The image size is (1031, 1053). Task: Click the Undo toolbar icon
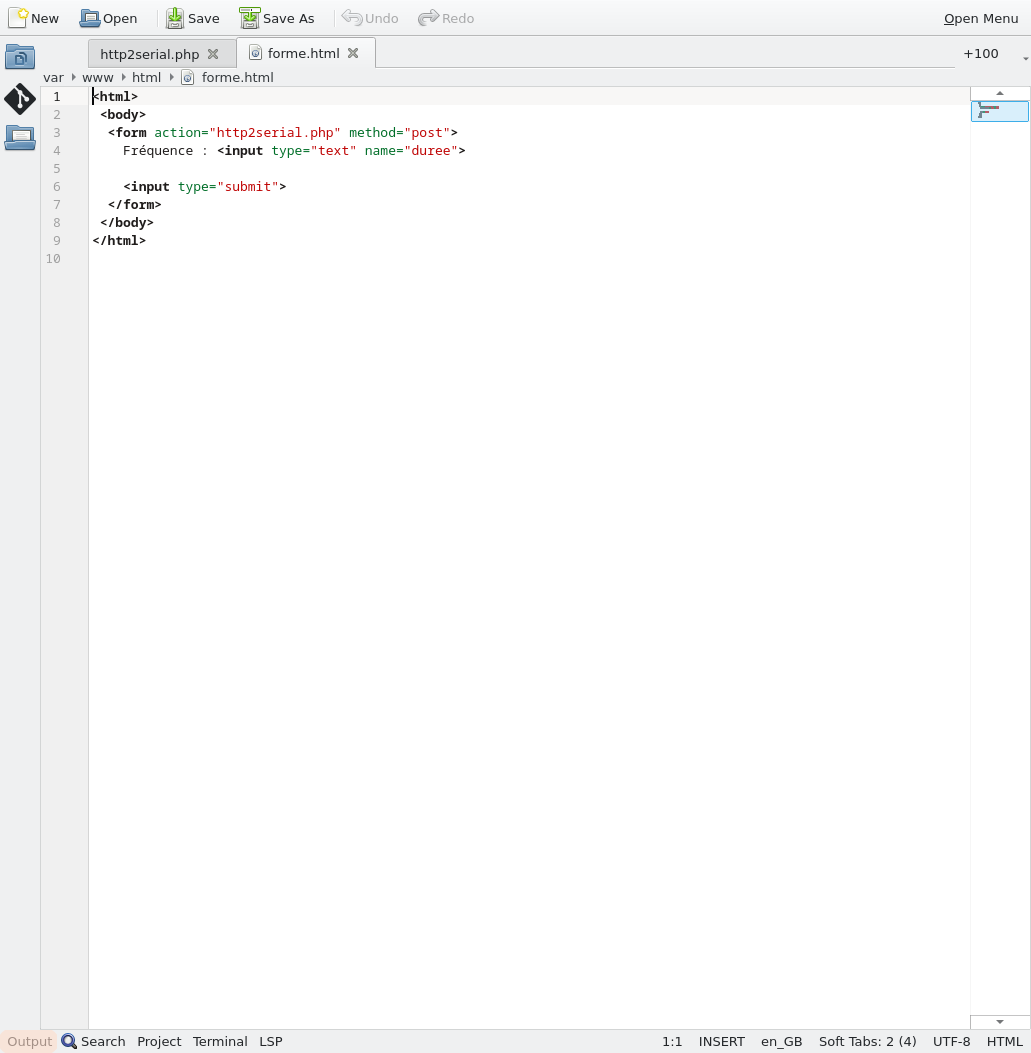tap(352, 17)
